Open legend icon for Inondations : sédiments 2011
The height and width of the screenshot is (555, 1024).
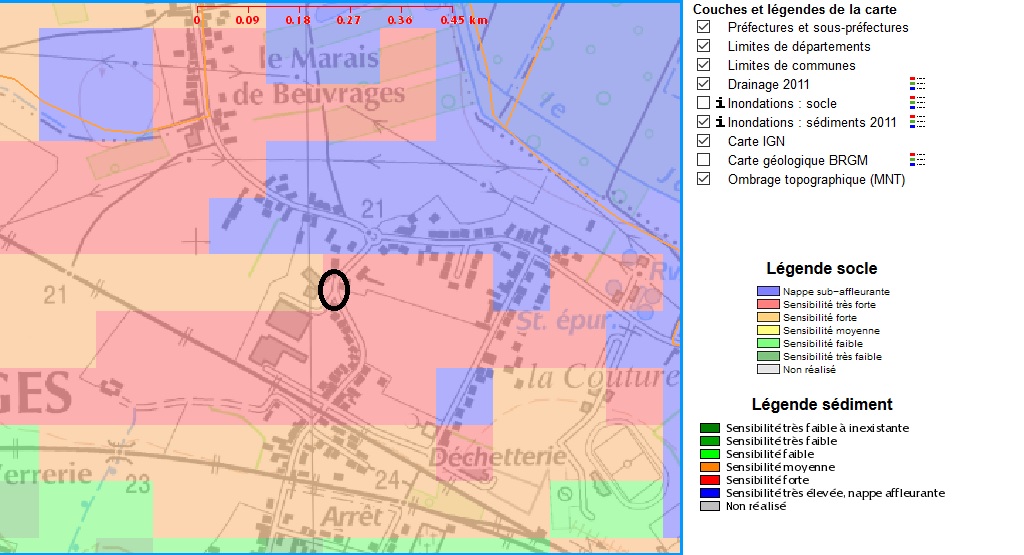tap(917, 122)
